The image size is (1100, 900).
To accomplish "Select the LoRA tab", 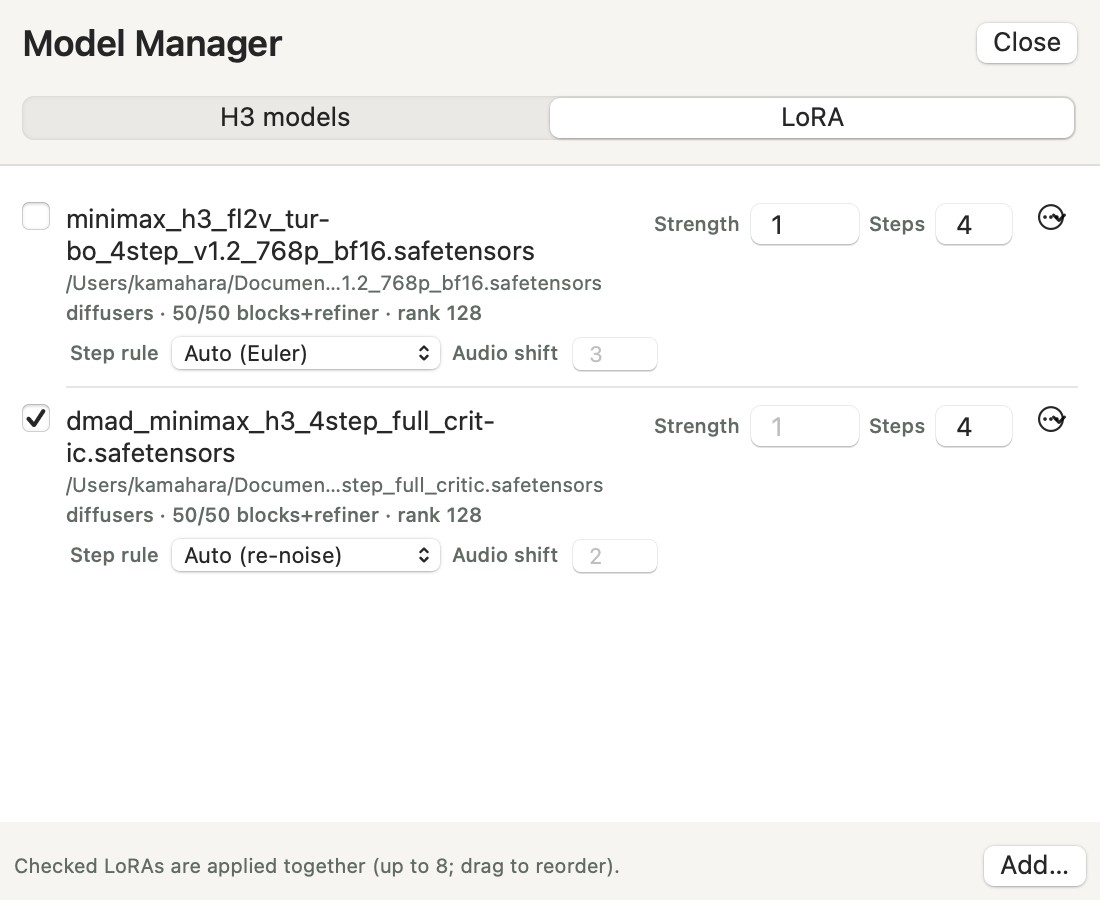I will click(812, 117).
